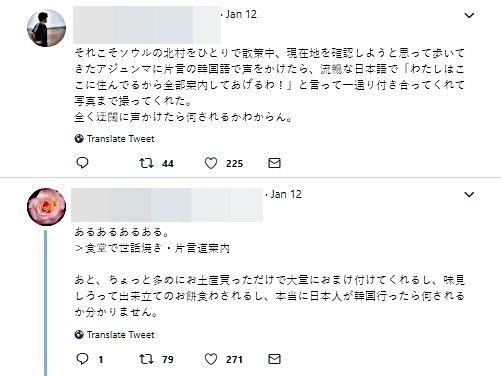Viewport: 501px width, 376px height.
Task: Translate the first tweet
Action: pos(121,139)
